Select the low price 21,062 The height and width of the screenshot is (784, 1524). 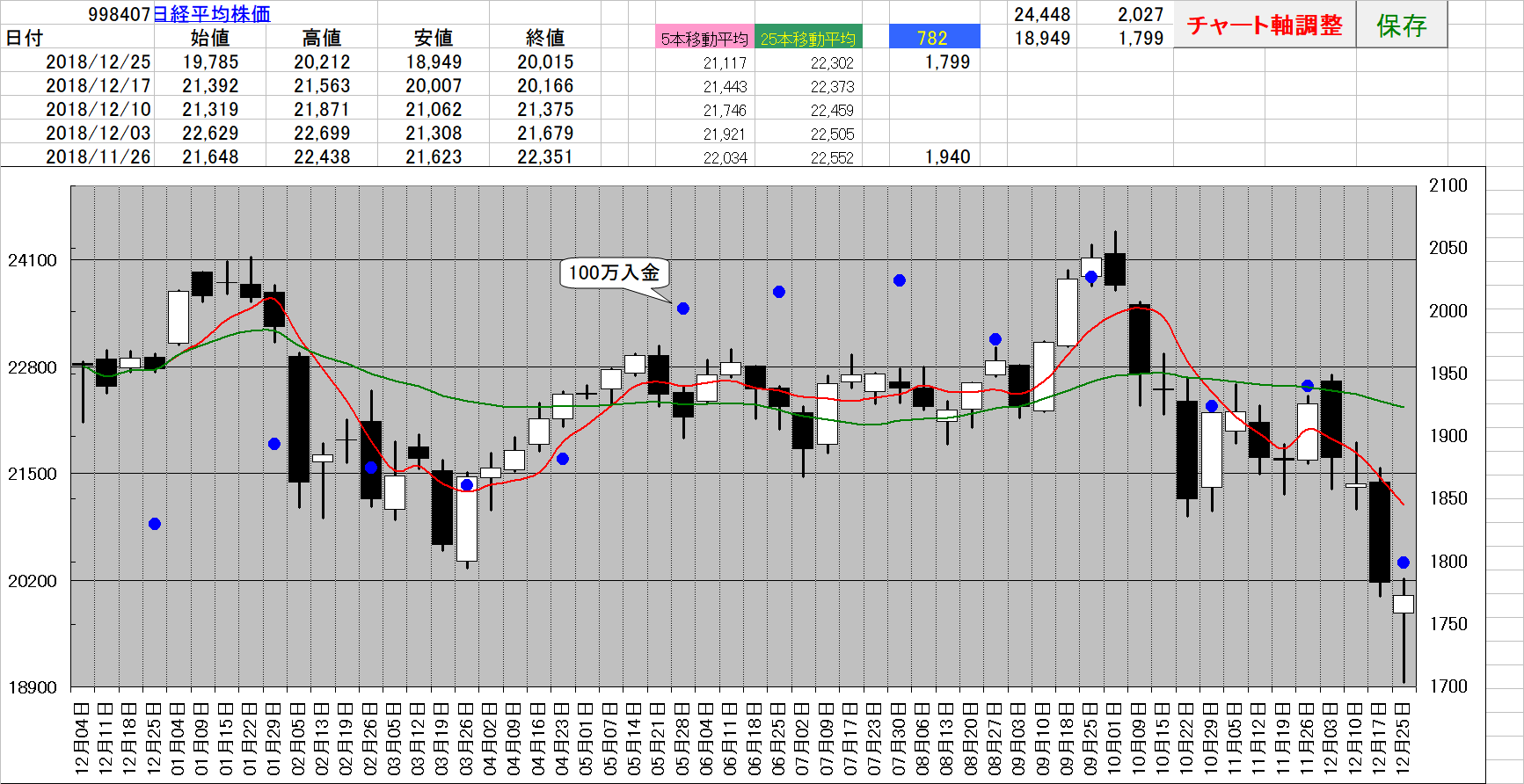(434, 109)
